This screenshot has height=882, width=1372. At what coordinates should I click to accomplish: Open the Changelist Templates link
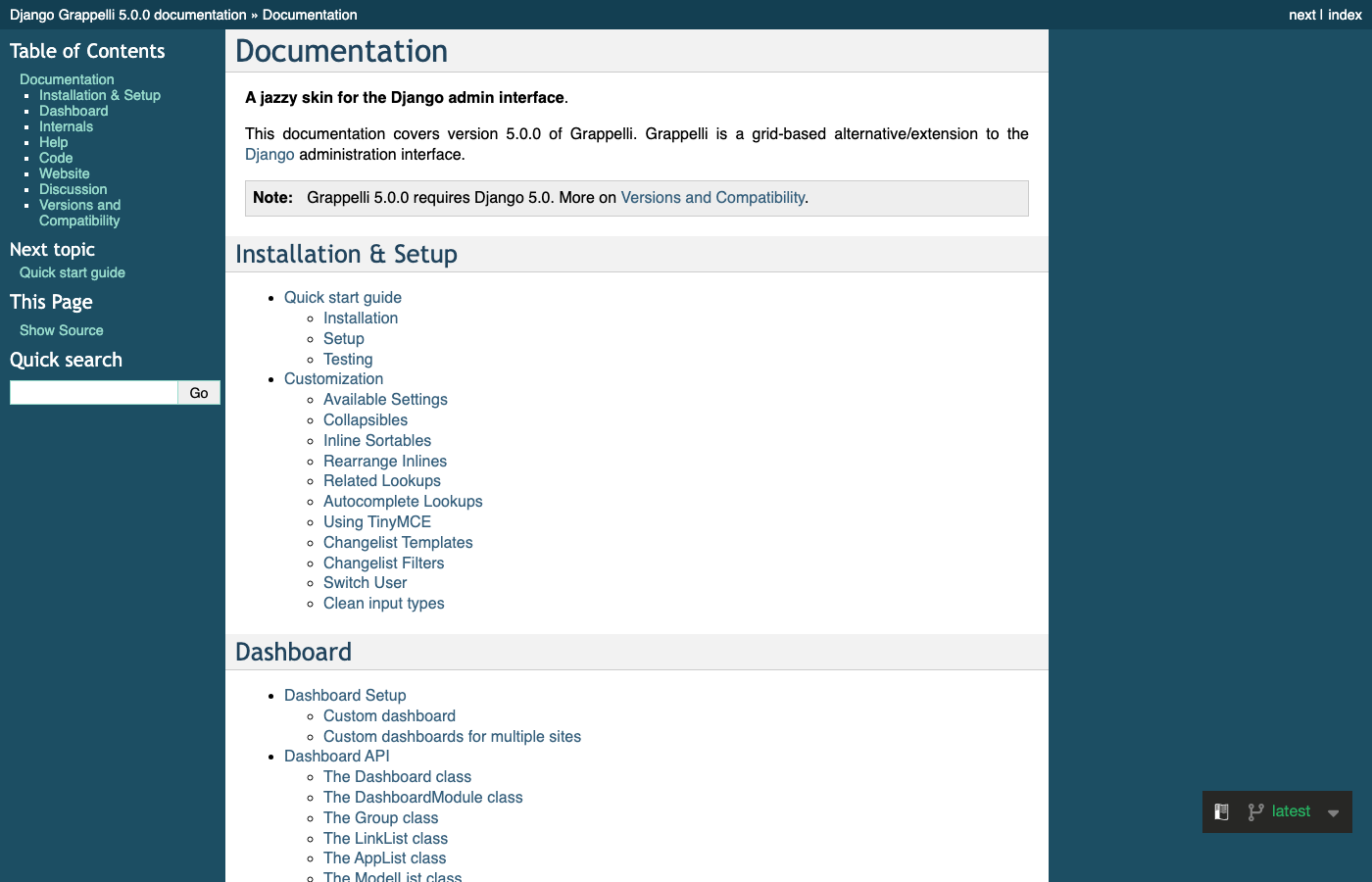[398, 543]
